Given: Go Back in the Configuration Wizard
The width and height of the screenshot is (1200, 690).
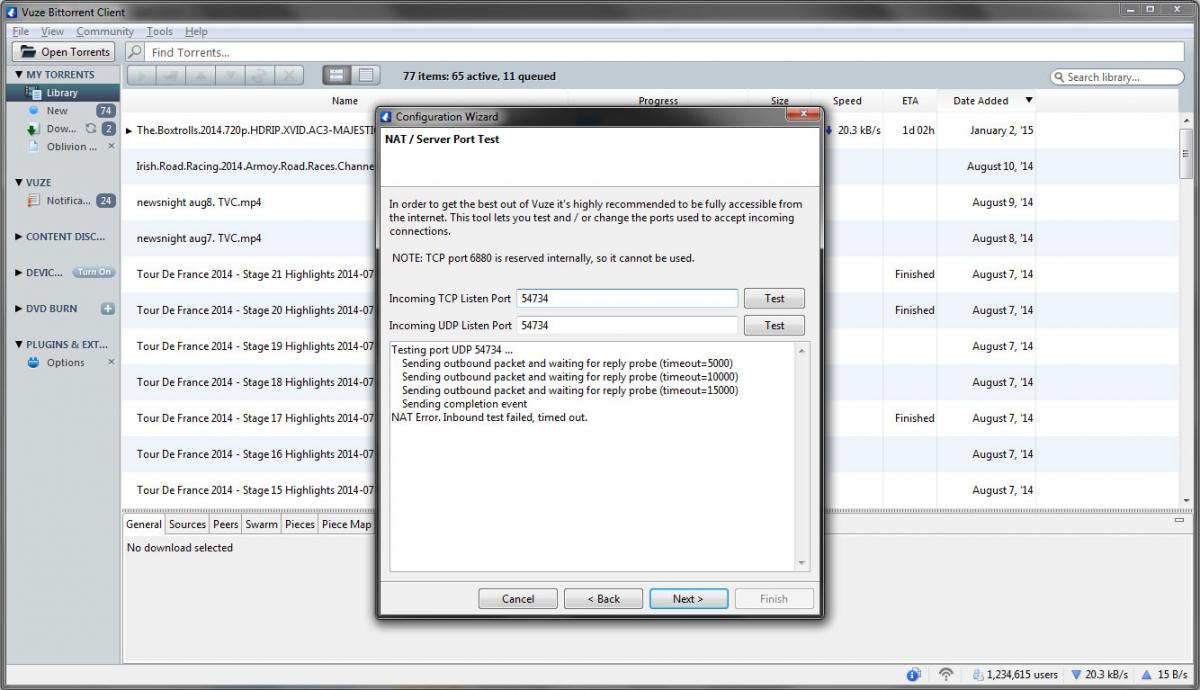Looking at the screenshot, I should pos(603,599).
